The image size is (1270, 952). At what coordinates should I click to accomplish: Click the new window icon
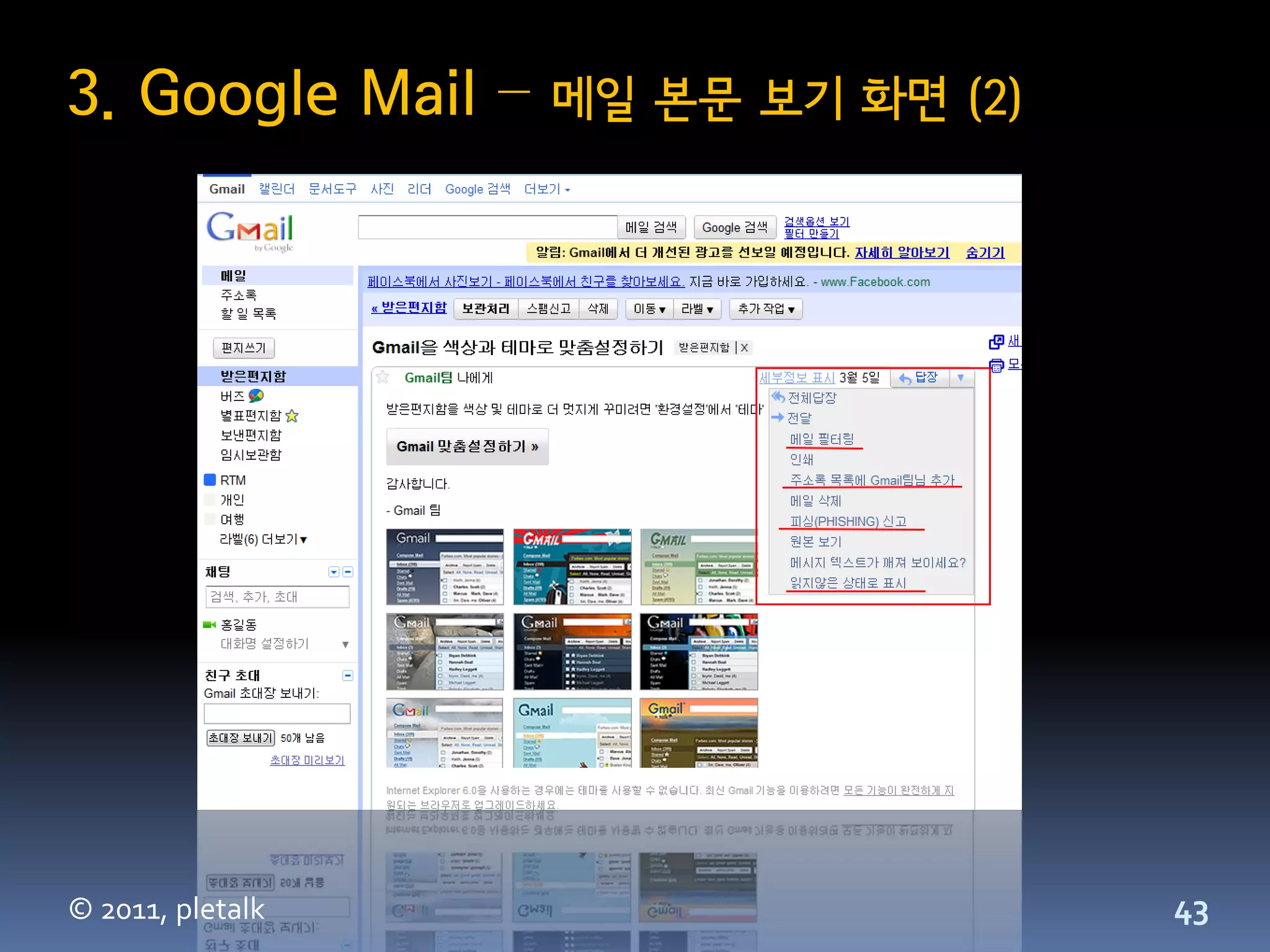[996, 342]
